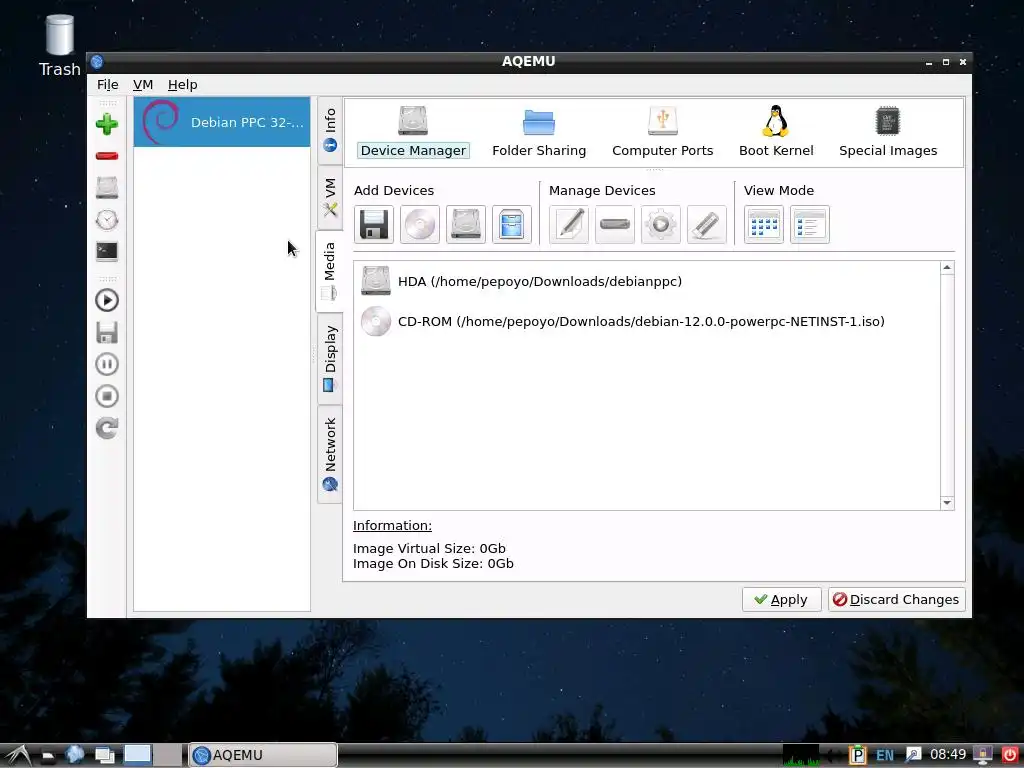Open the Help menu
1024x768 pixels.
pos(183,85)
